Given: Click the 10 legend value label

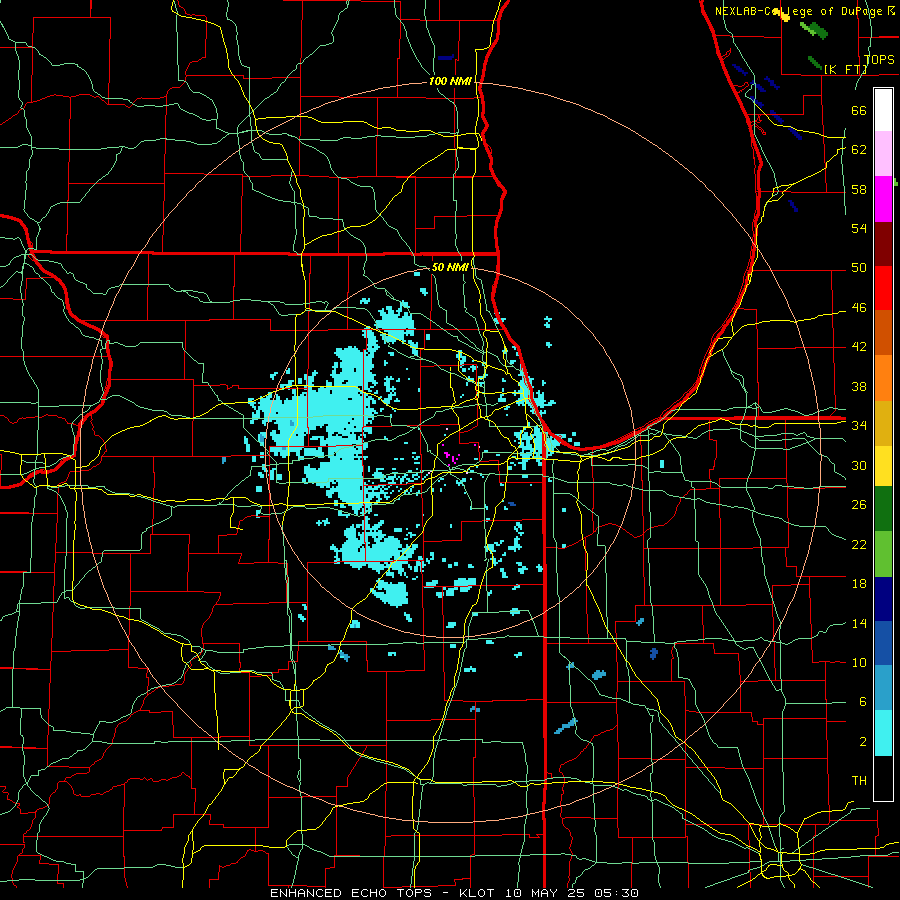Looking at the screenshot, I should 859,662.
